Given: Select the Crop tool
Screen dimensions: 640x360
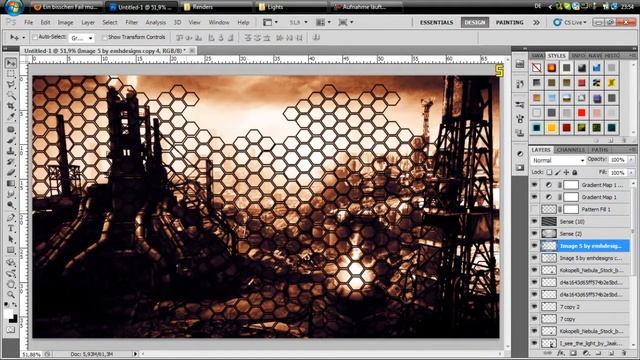Looking at the screenshot, I should [11, 106].
